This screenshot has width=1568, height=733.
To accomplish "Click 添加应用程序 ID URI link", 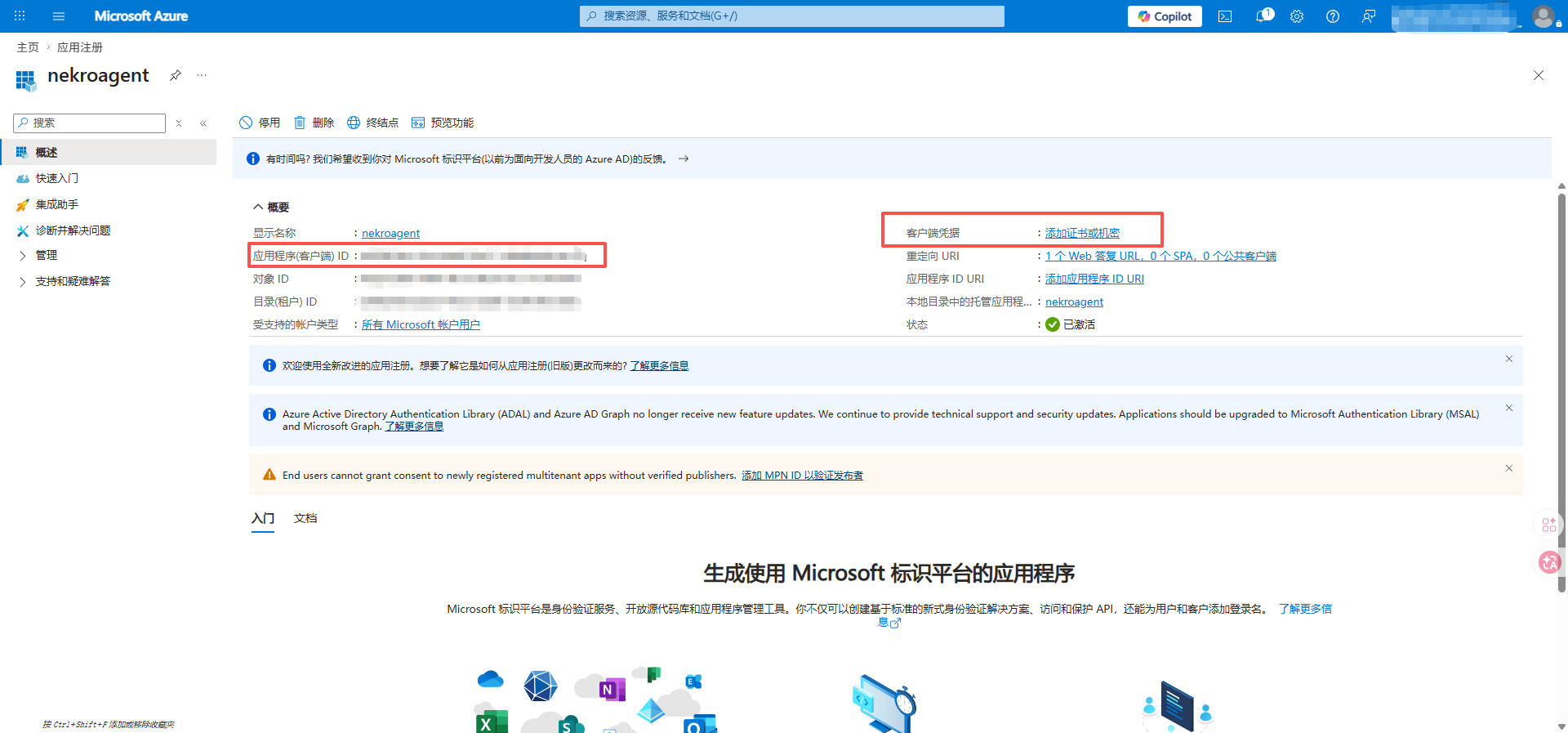I will 1094,279.
